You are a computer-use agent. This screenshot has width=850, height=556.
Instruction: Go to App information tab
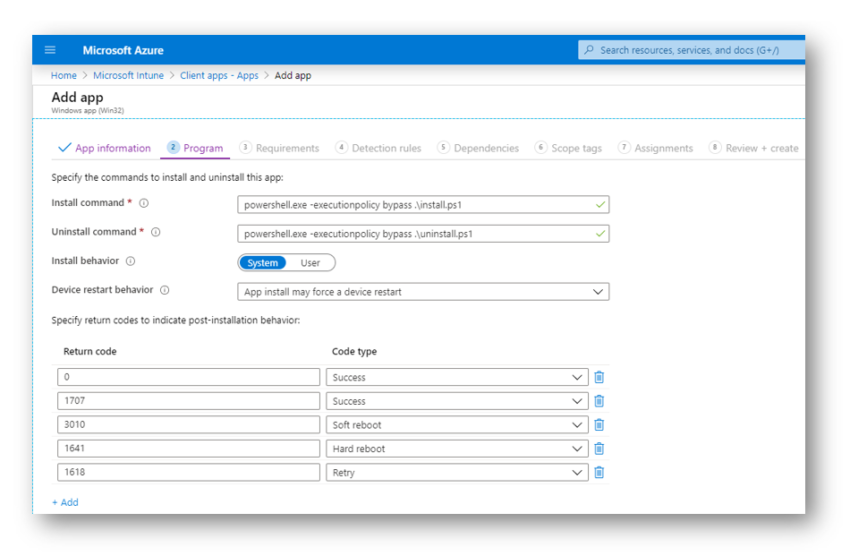pos(105,148)
